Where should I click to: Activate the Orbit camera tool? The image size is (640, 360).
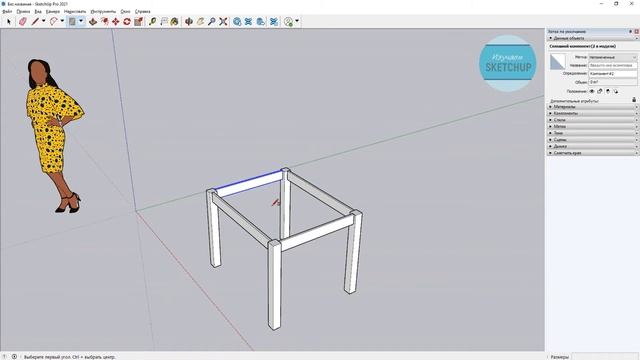[189, 22]
